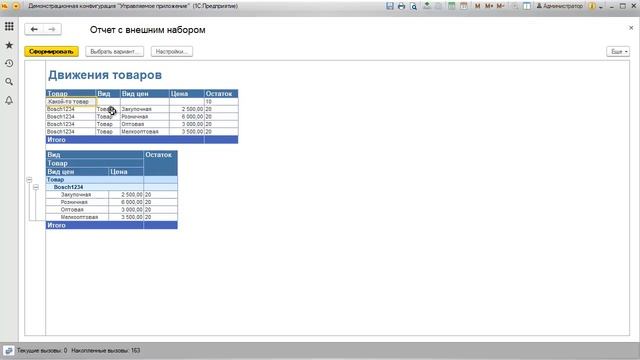Select the Остаток value 10
Viewport: 640px width, 360px height.
pos(221,101)
